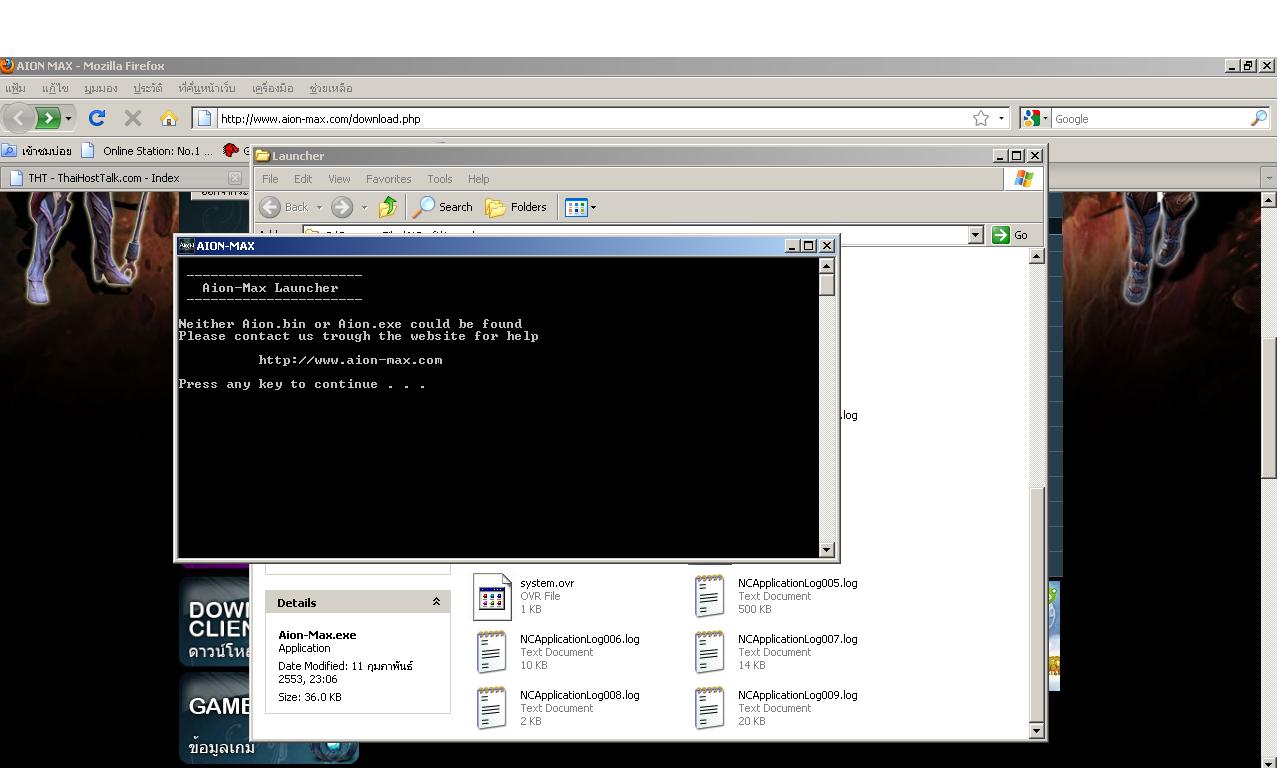Click the Views icon in Launcher toolbar
Image resolution: width=1280 pixels, height=768 pixels.
click(x=575, y=207)
